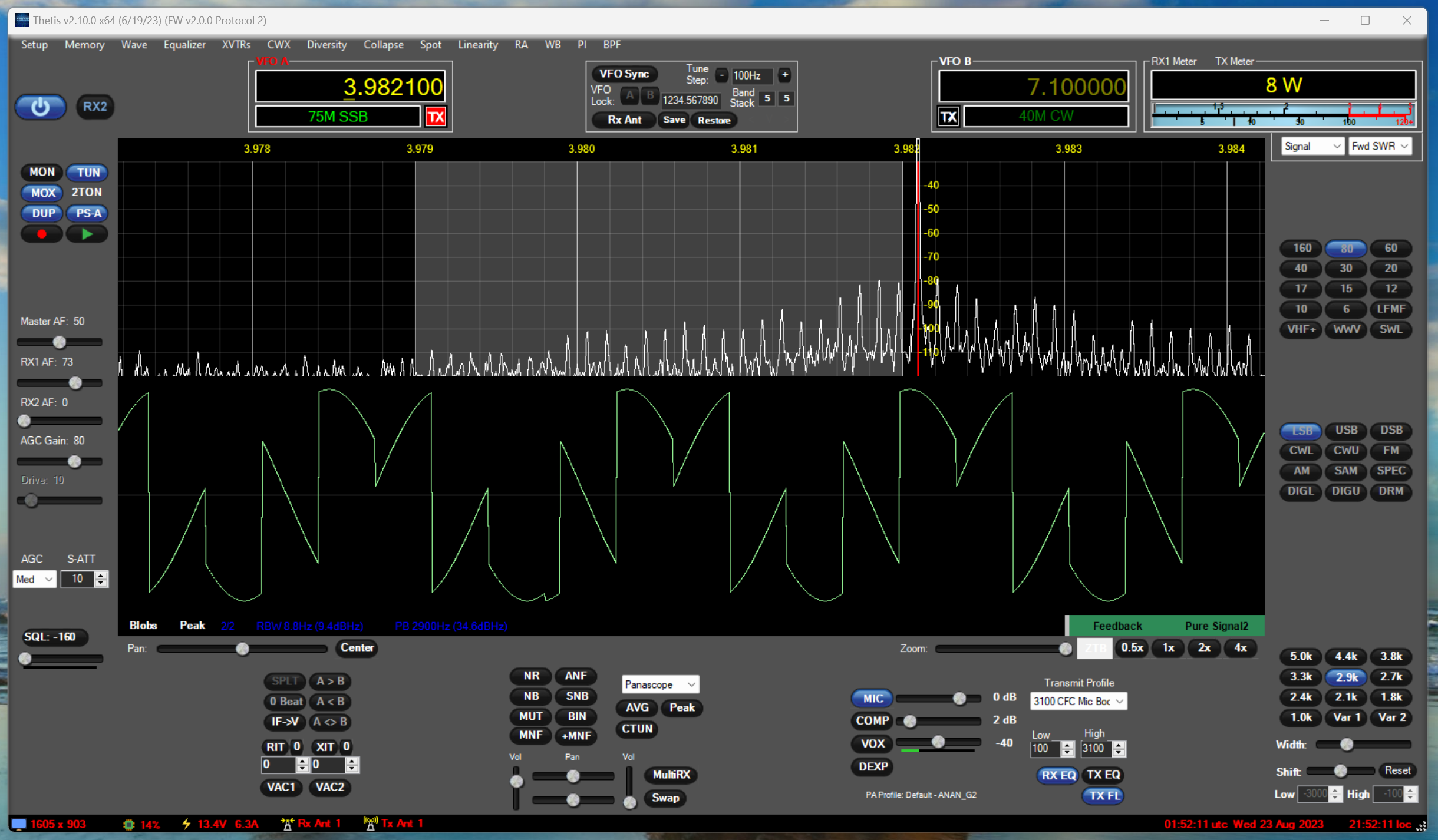Adjust the COMP compression slider

click(938, 721)
